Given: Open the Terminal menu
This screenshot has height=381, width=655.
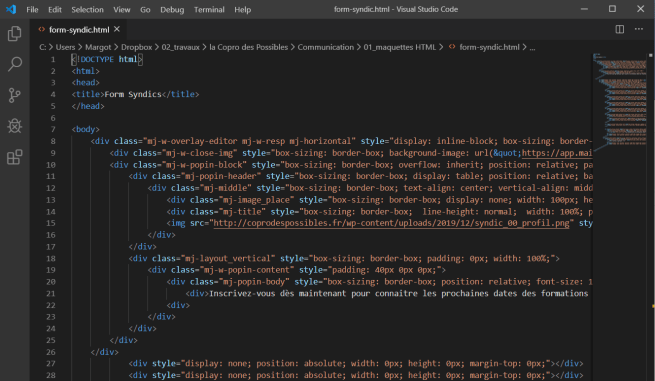Looking at the screenshot, I should (209, 10).
